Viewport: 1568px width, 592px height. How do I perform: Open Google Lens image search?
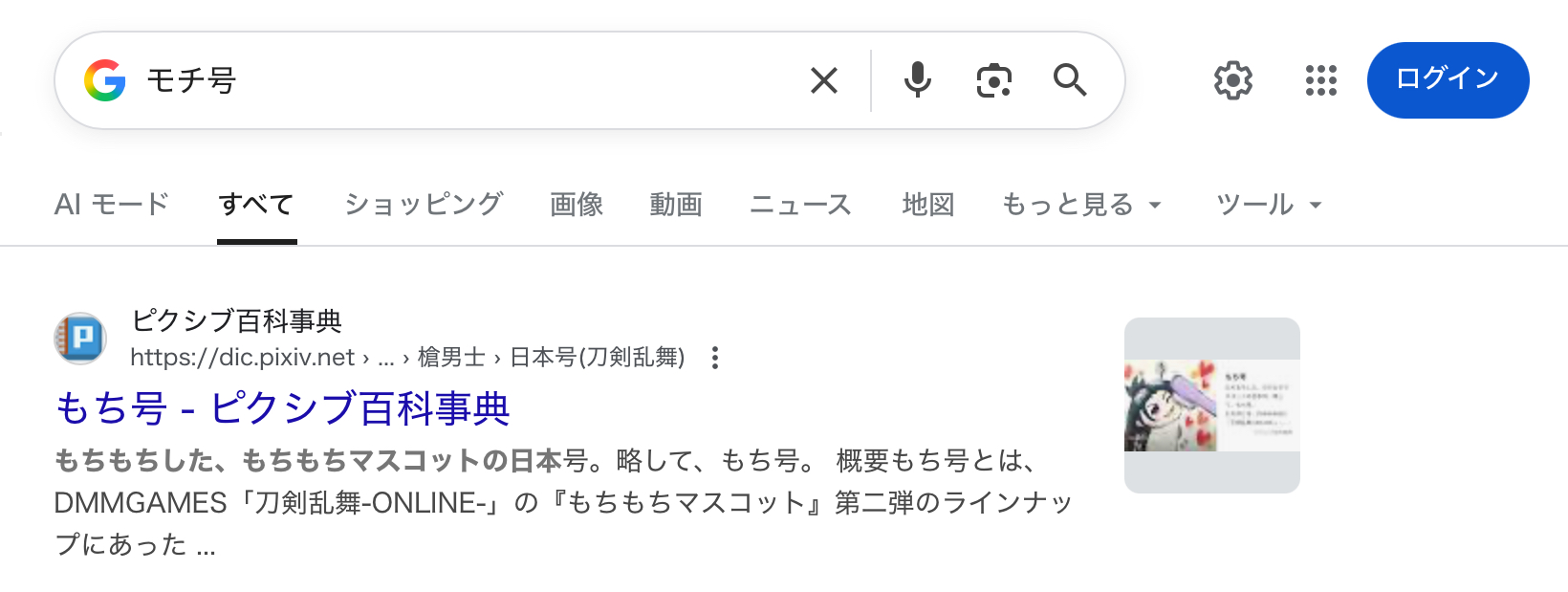click(x=993, y=80)
